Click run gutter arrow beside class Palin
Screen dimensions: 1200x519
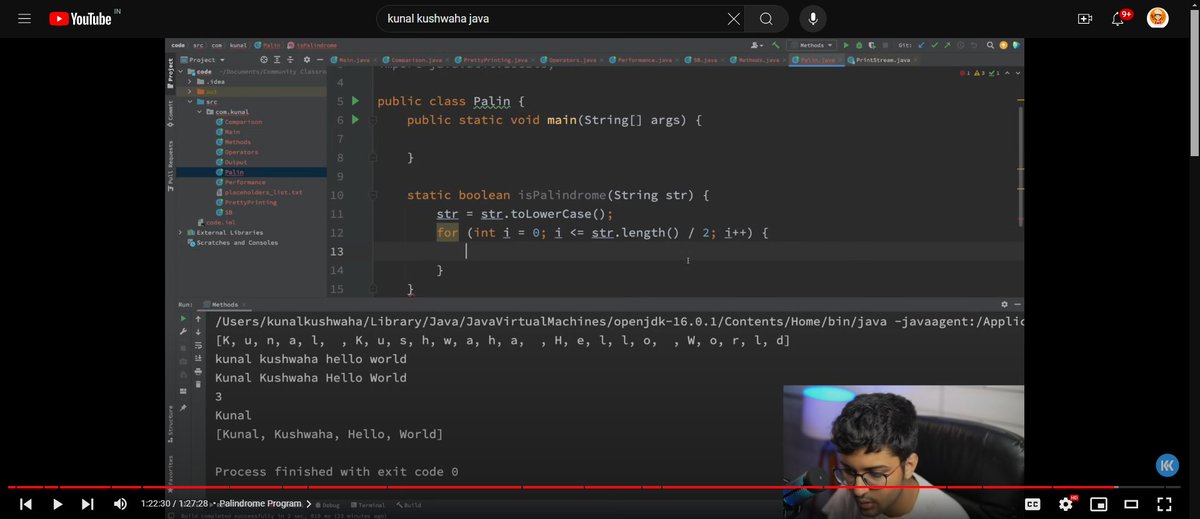pos(355,101)
